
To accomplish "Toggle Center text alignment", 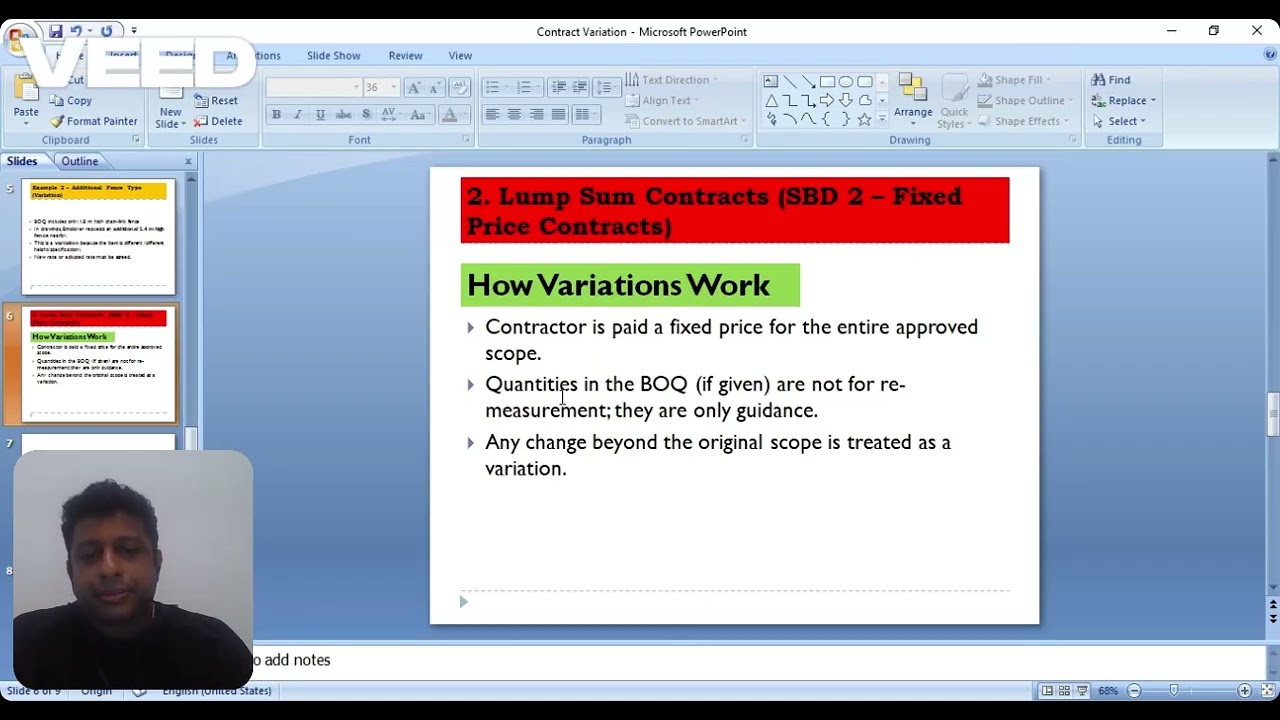I will (514, 115).
